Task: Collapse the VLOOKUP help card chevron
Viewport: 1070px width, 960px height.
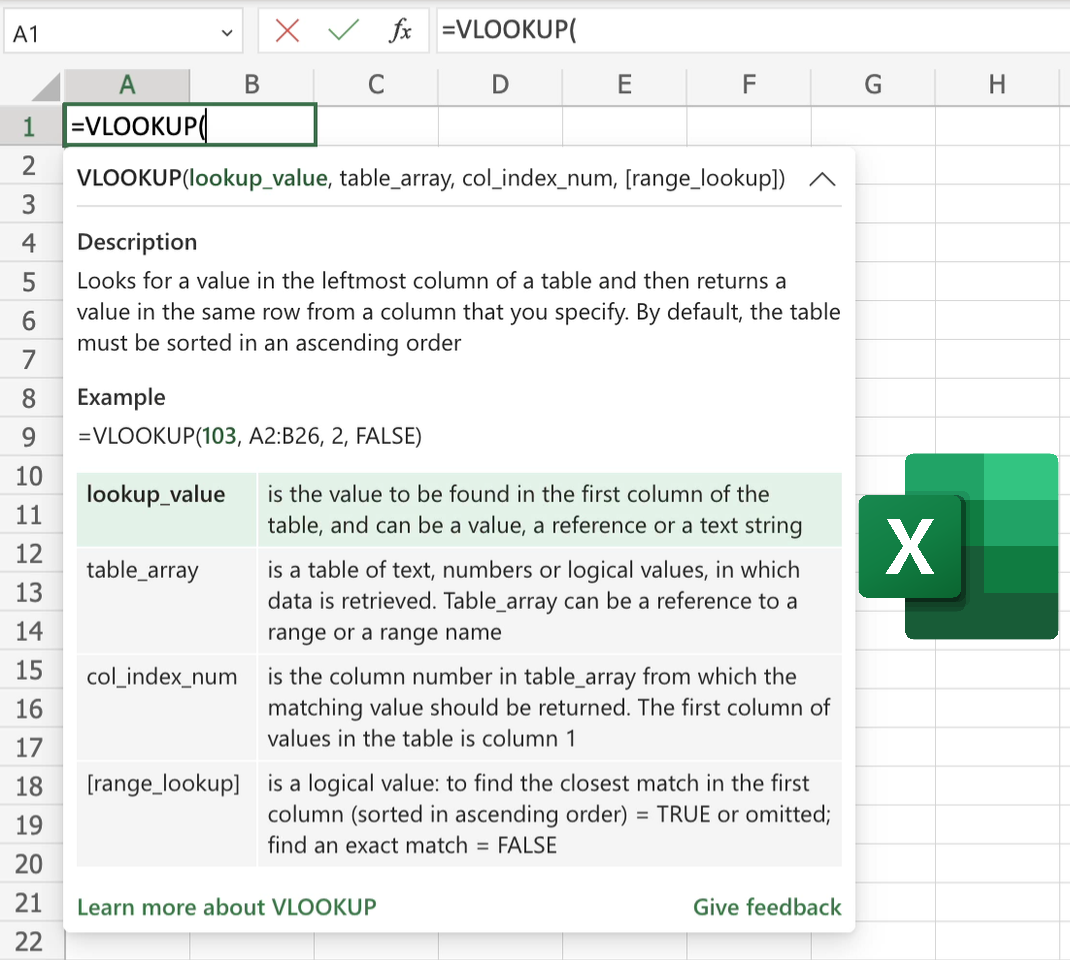Action: pos(822,180)
